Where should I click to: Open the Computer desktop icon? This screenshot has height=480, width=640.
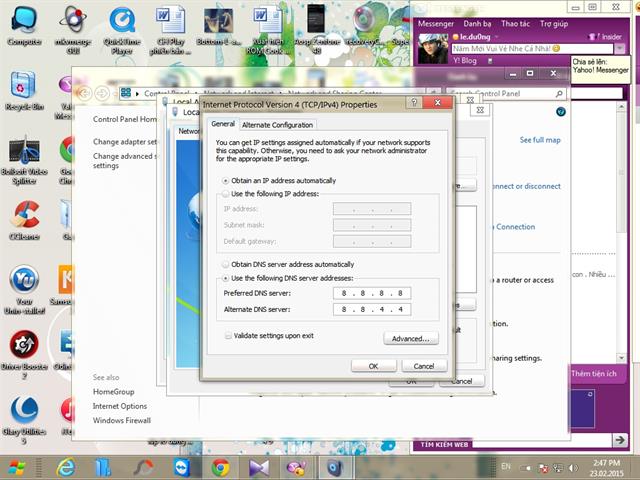point(23,23)
